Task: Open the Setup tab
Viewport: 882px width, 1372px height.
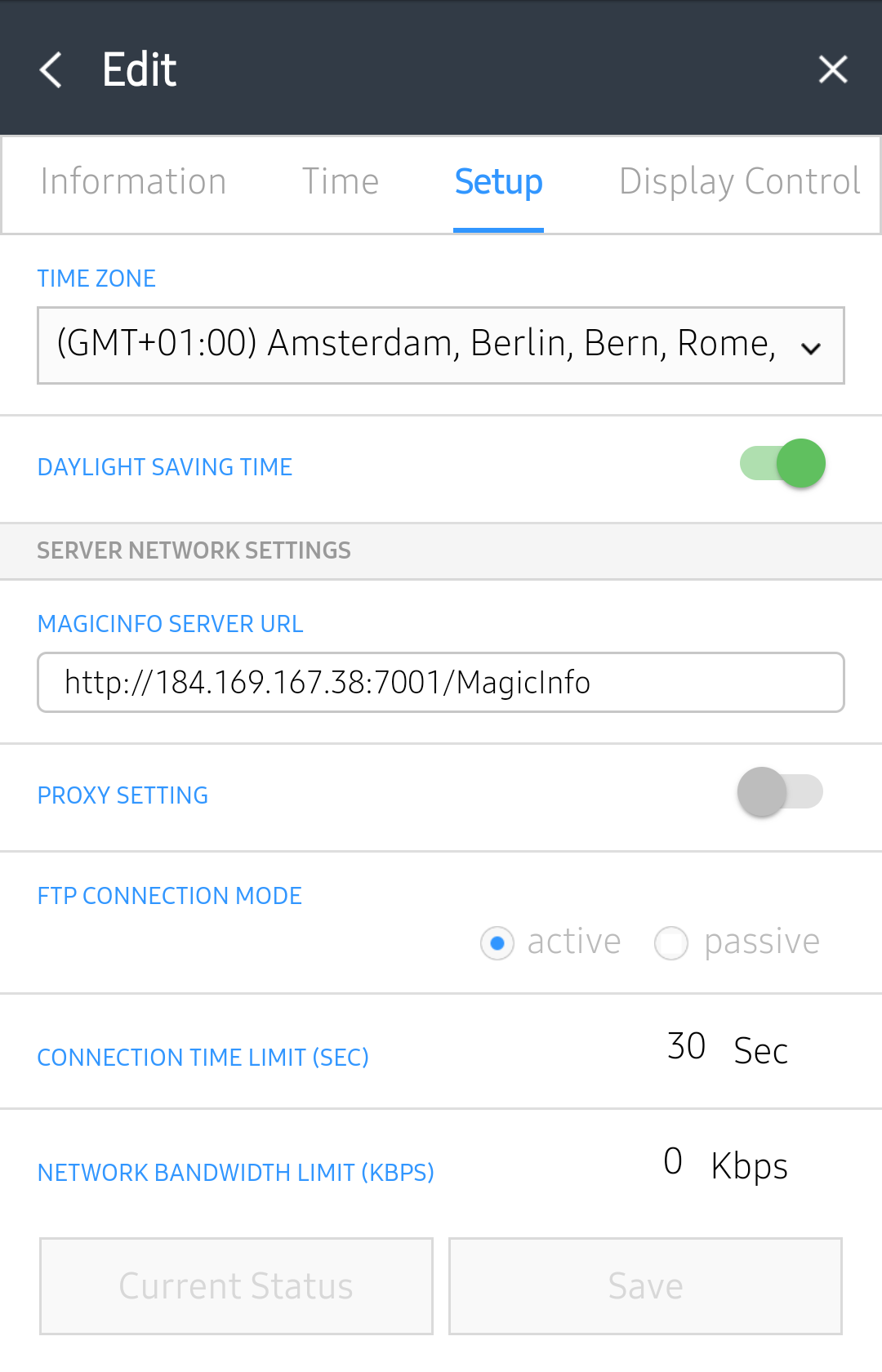Action: pos(498,183)
